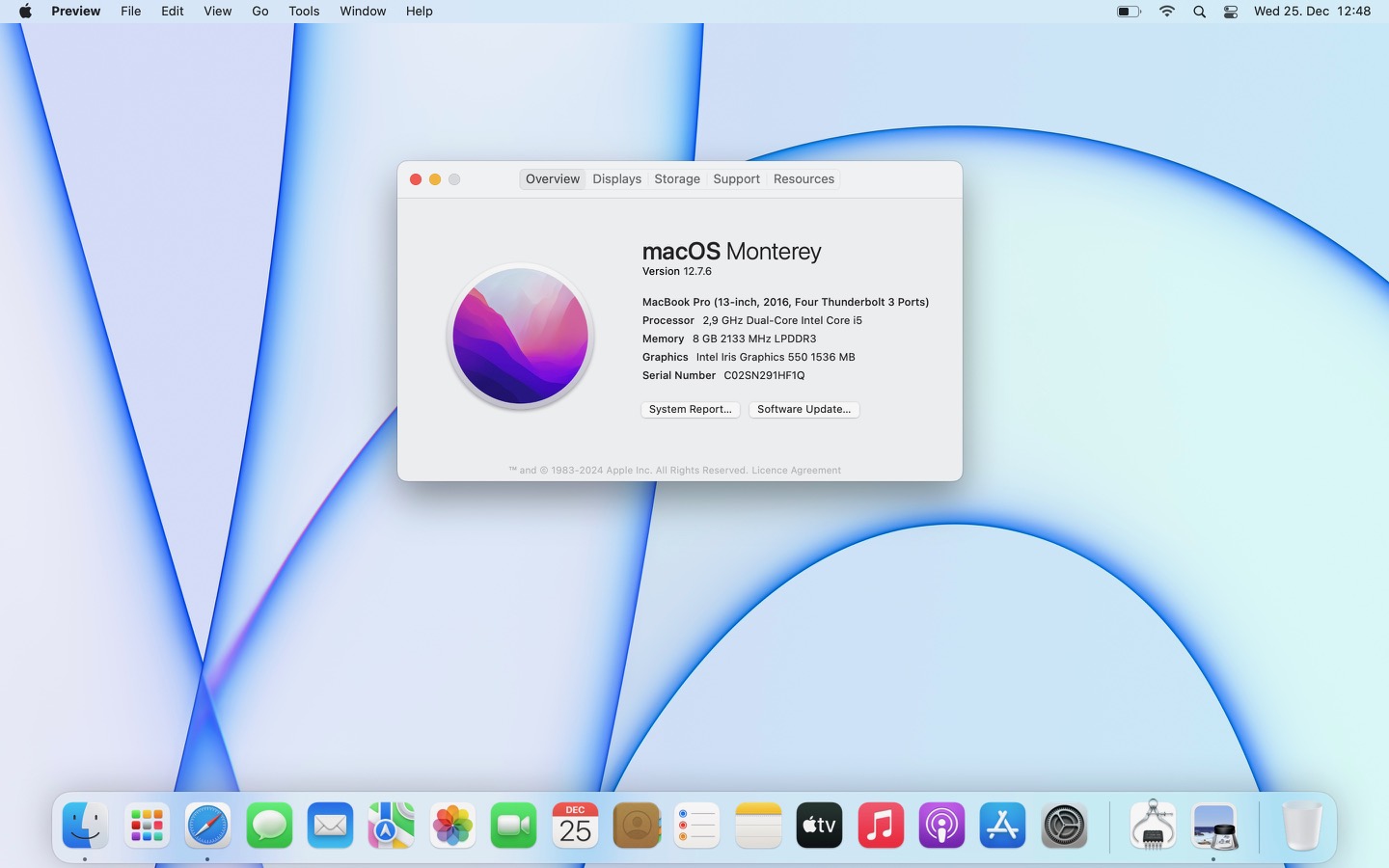Launch Reminders from the Dock
Image resolution: width=1389 pixels, height=868 pixels.
coord(697,826)
